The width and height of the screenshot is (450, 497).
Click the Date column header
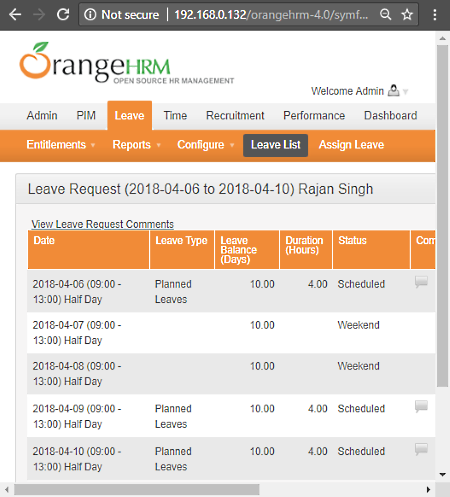tap(88, 249)
